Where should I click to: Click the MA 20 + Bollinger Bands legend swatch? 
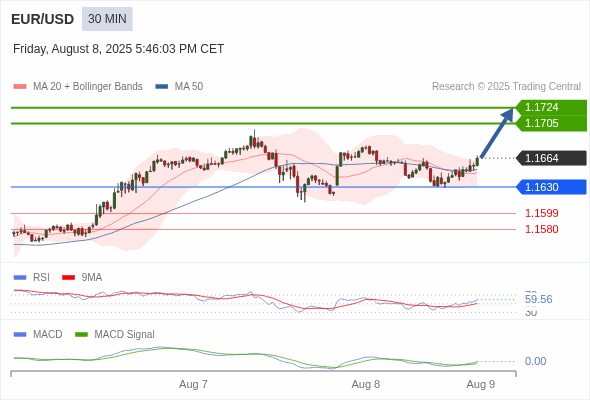click(20, 87)
